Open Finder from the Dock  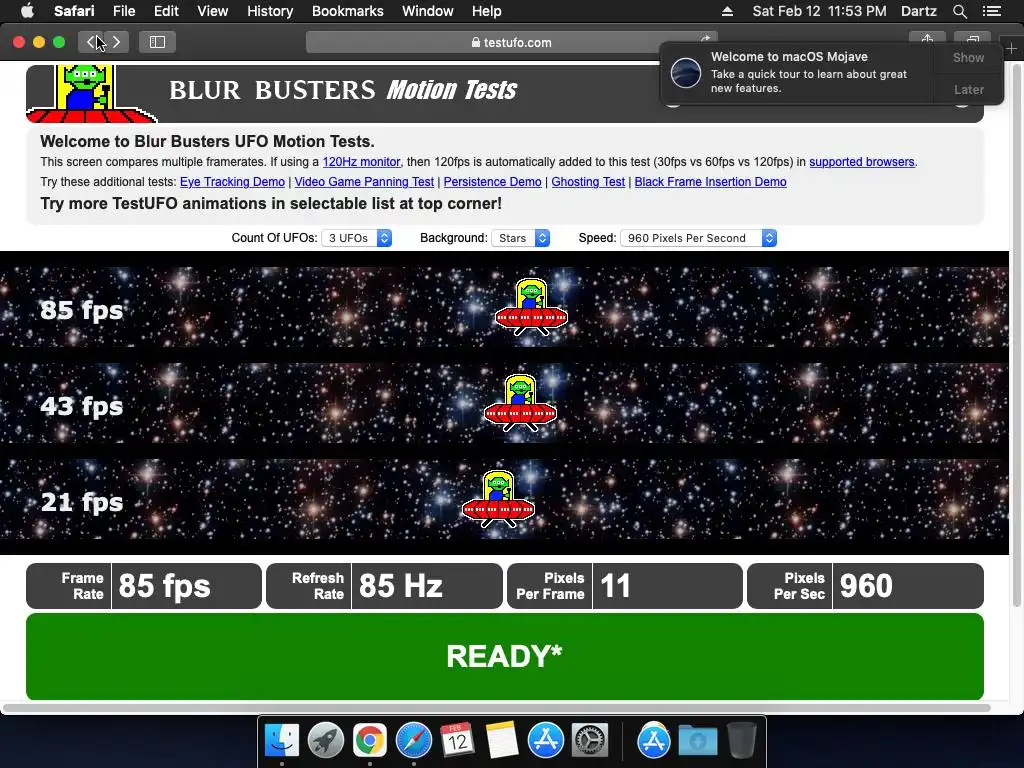click(282, 741)
